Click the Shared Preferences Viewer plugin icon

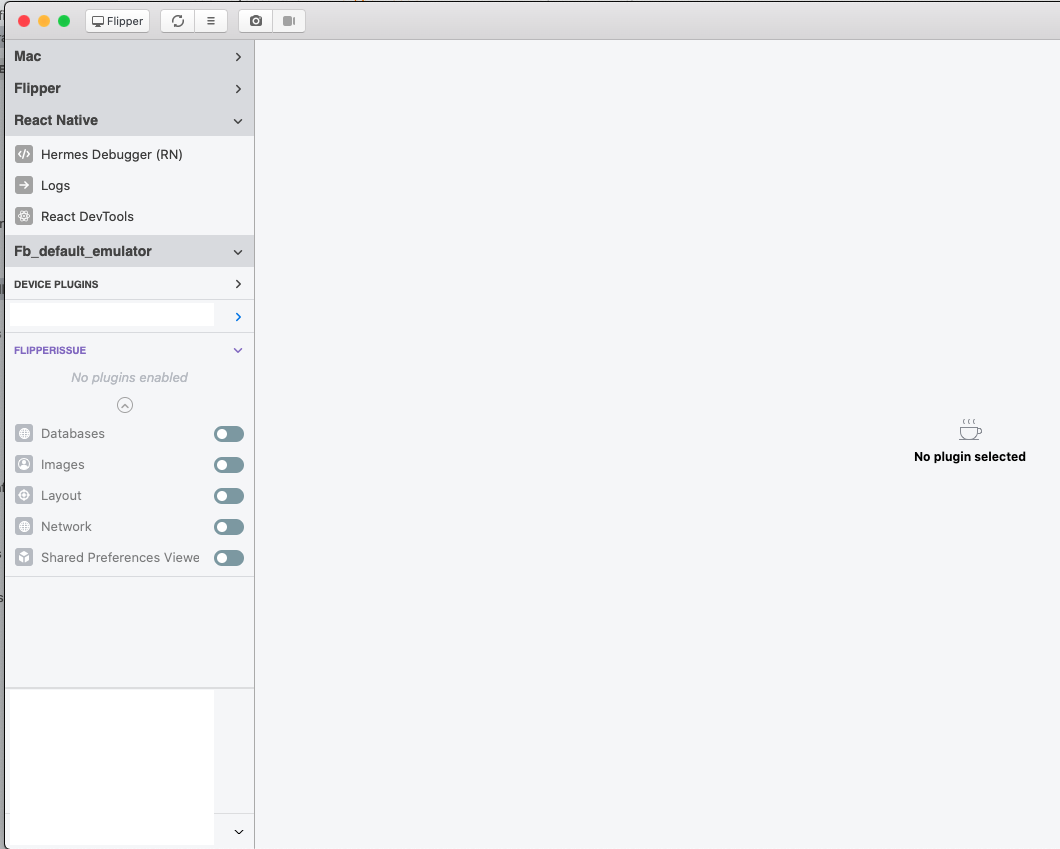point(23,557)
